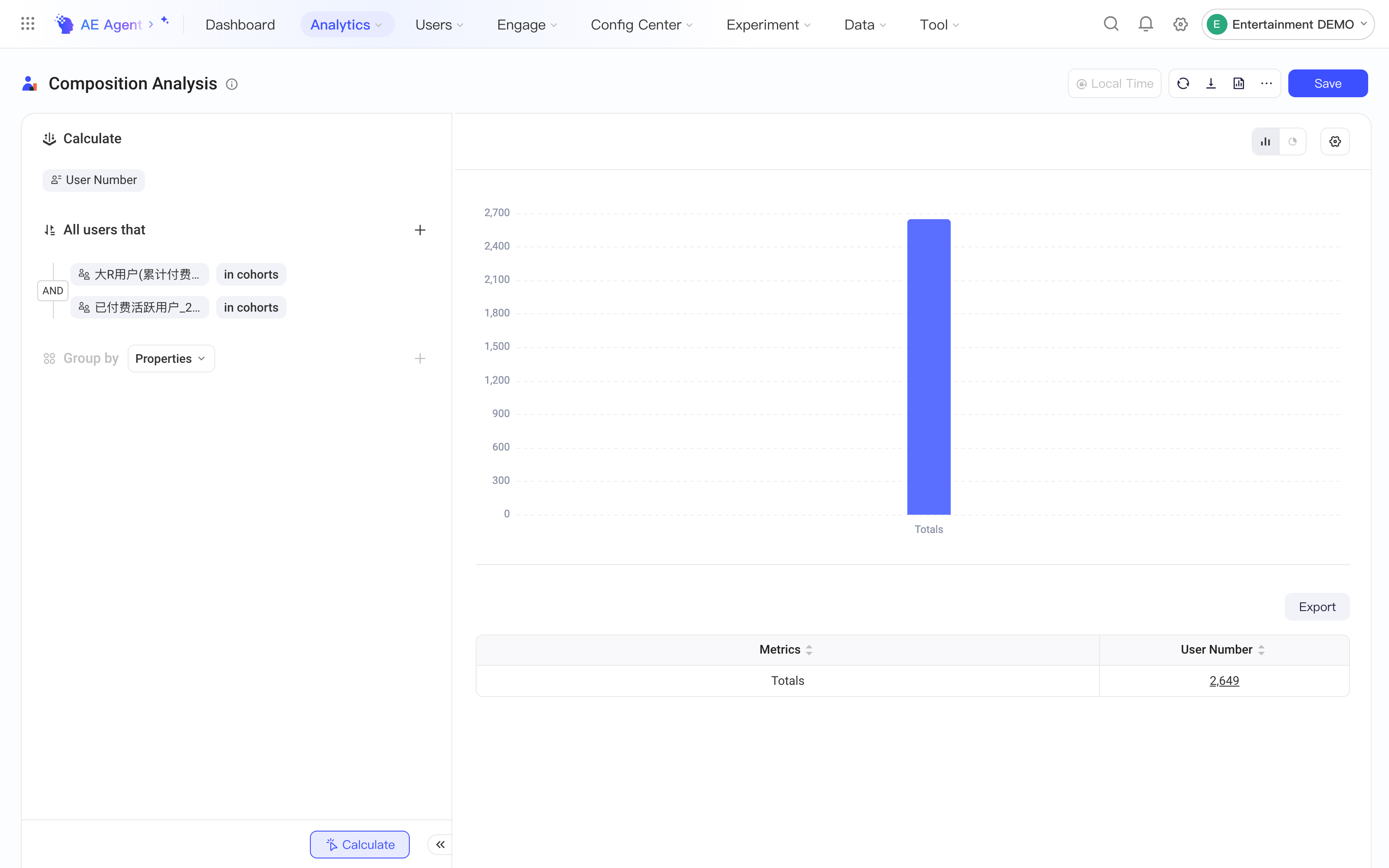
Task: Expand the Engage menu
Action: [527, 25]
